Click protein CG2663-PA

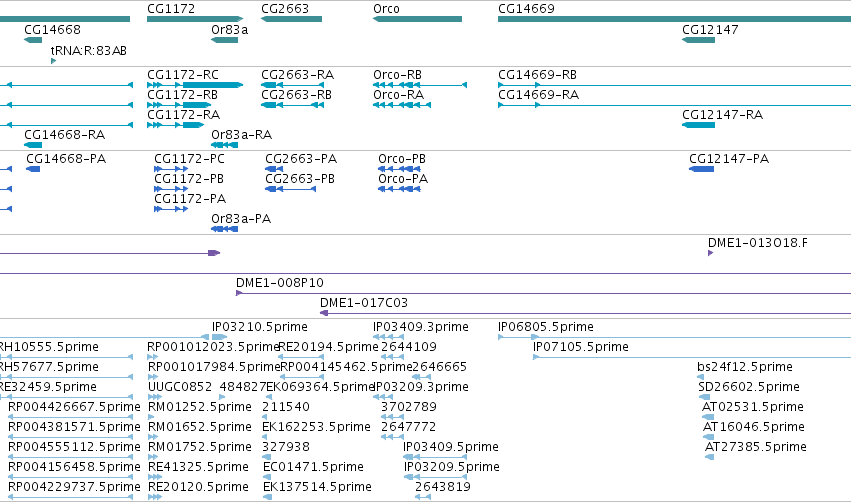[x=301, y=158]
